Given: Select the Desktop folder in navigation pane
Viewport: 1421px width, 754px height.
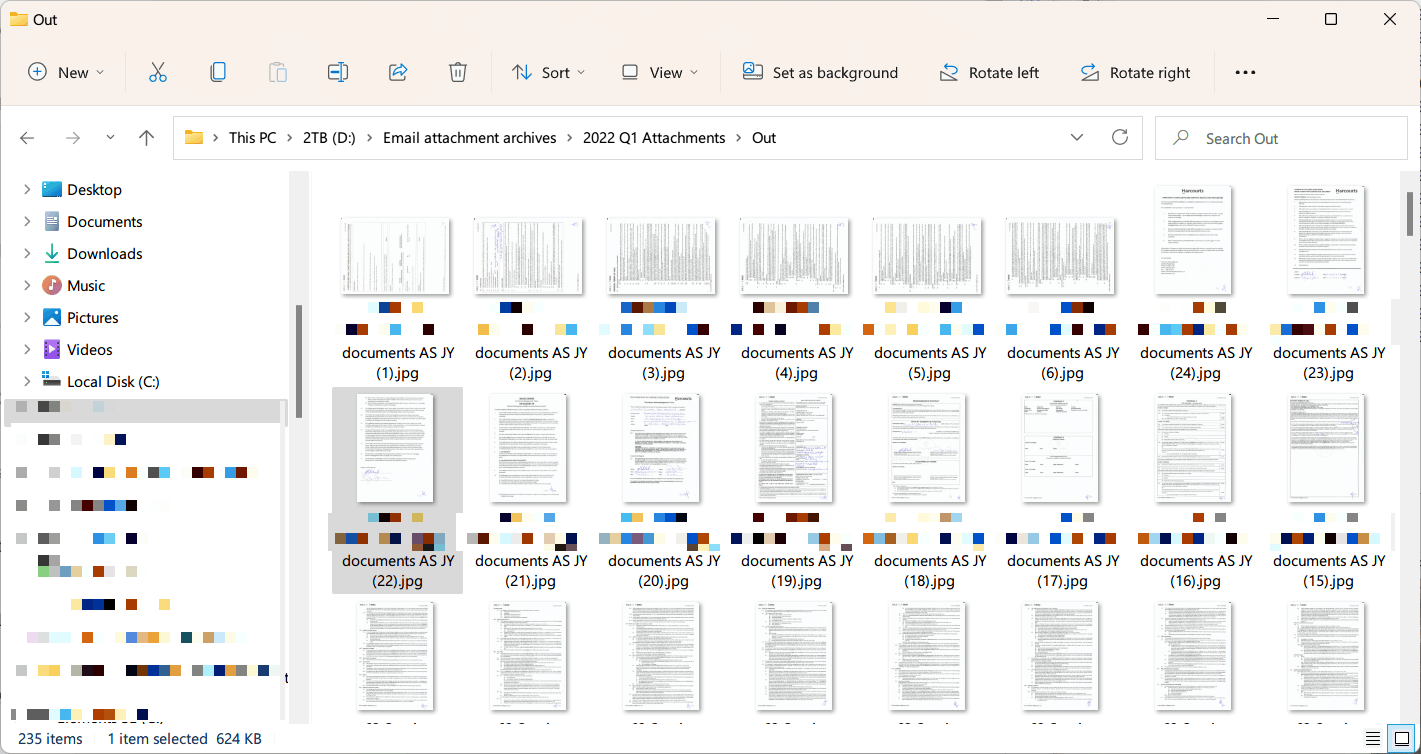Looking at the screenshot, I should [x=94, y=190].
